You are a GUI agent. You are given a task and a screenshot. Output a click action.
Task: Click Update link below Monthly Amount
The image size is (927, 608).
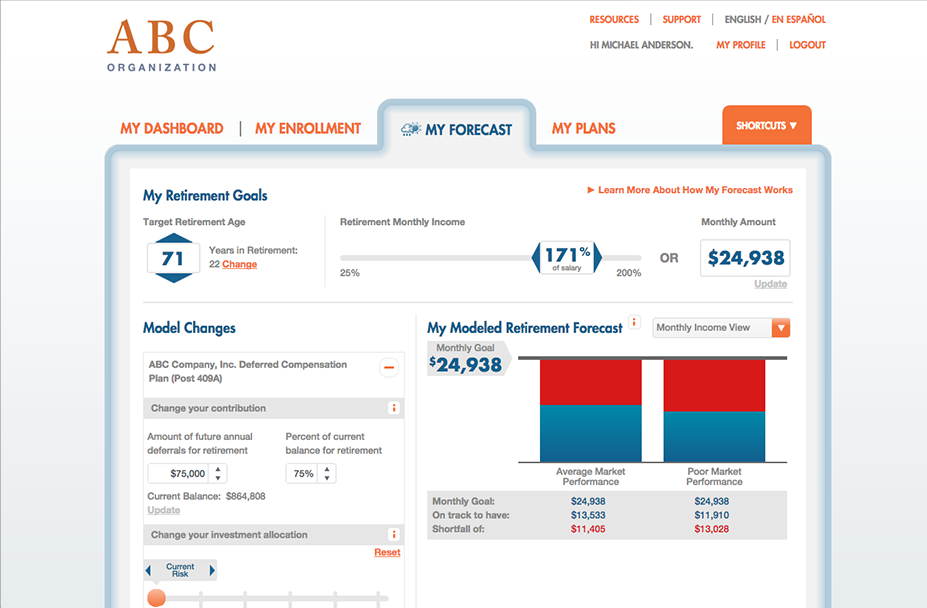pyautogui.click(x=770, y=284)
